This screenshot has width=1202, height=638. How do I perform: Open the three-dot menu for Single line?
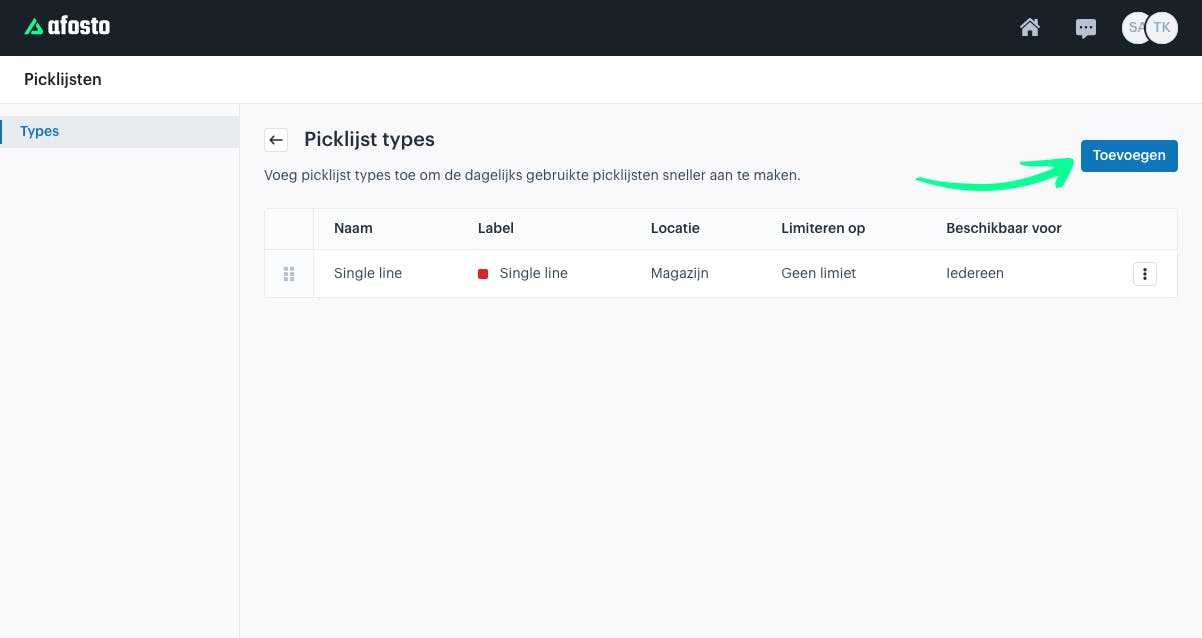pos(1145,274)
